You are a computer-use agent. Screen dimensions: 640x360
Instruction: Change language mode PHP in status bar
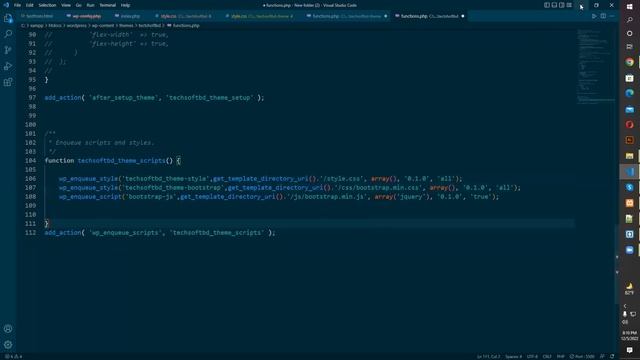560,357
